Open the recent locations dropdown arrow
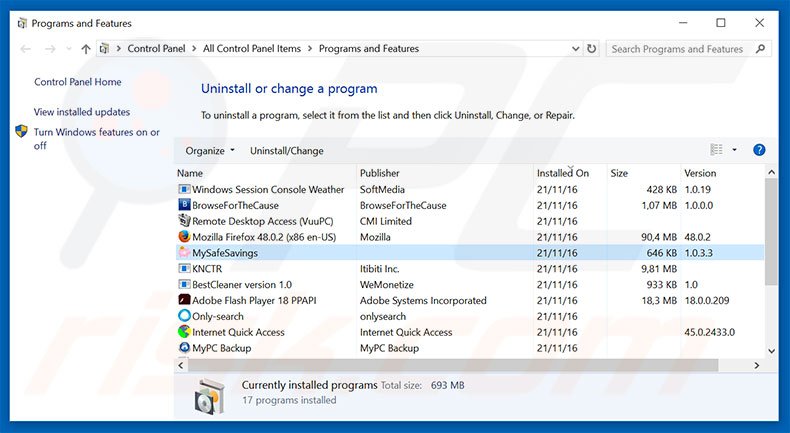The width and height of the screenshot is (790, 433). pyautogui.click(x=69, y=49)
